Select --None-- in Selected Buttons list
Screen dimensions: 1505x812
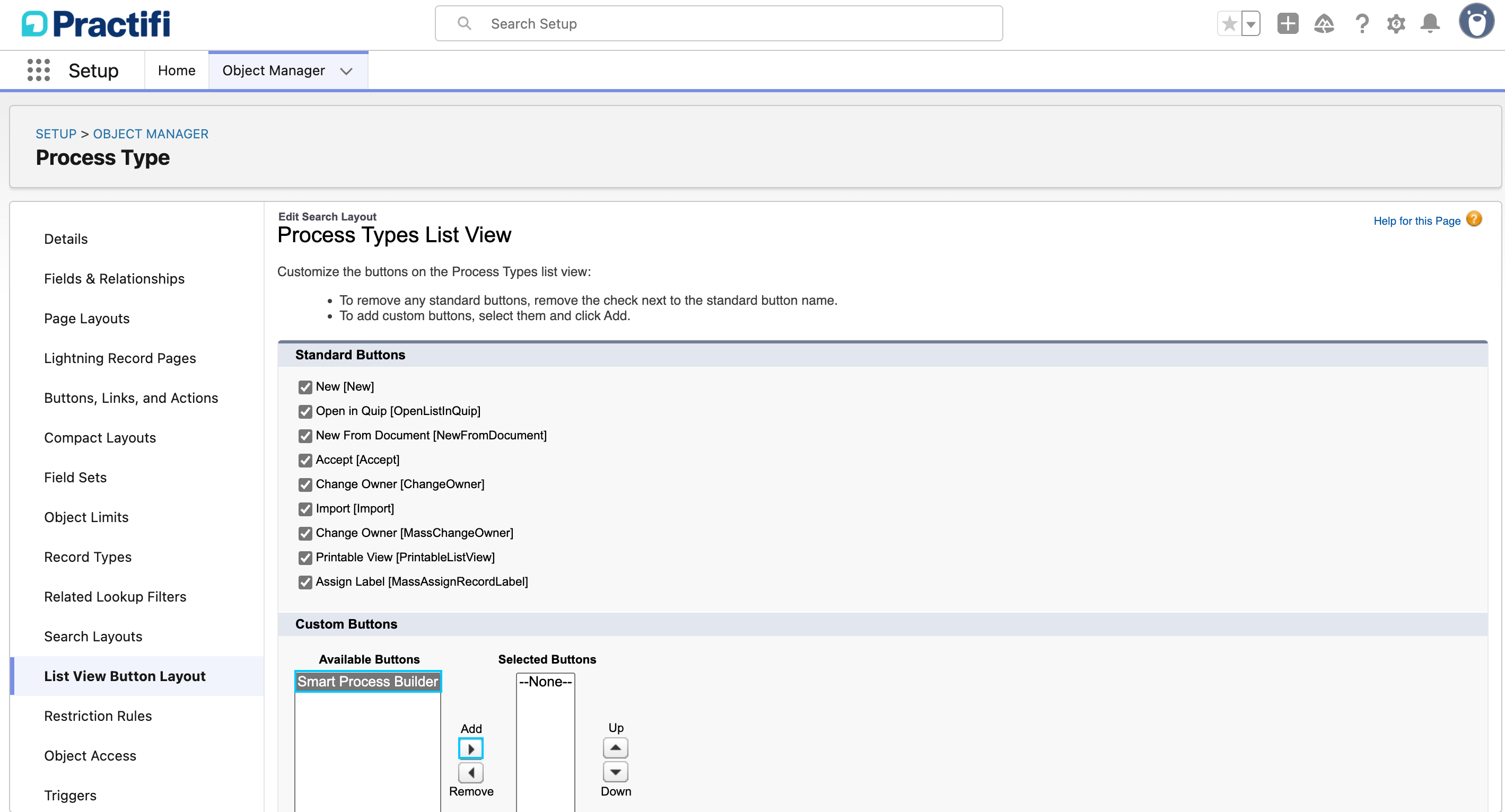click(546, 681)
